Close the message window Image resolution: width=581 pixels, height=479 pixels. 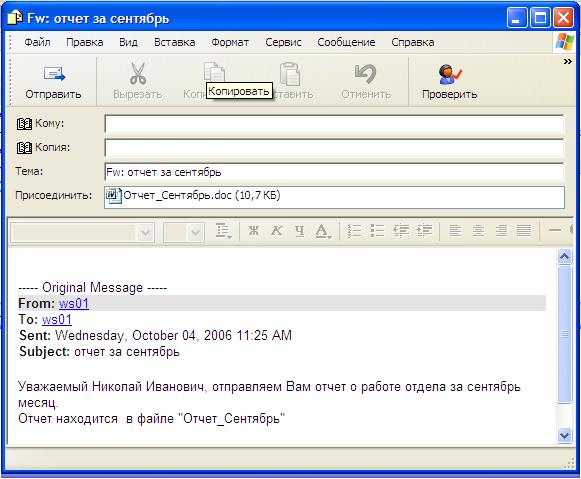click(563, 18)
